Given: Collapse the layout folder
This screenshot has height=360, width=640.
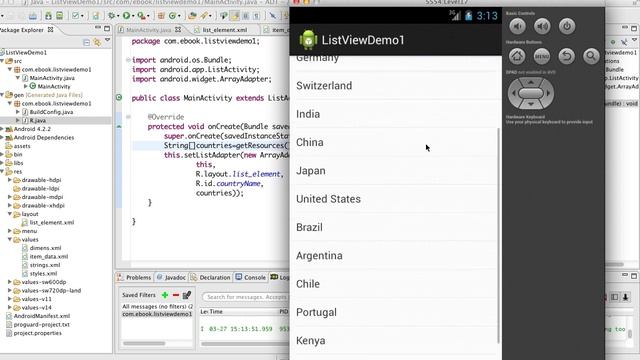Looking at the screenshot, I should 9,214.
